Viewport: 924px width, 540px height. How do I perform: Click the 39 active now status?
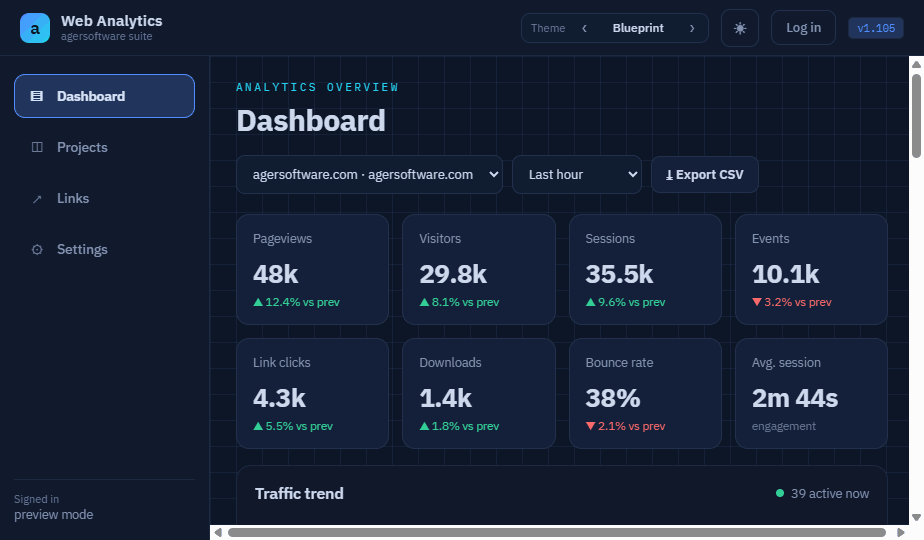(x=823, y=493)
